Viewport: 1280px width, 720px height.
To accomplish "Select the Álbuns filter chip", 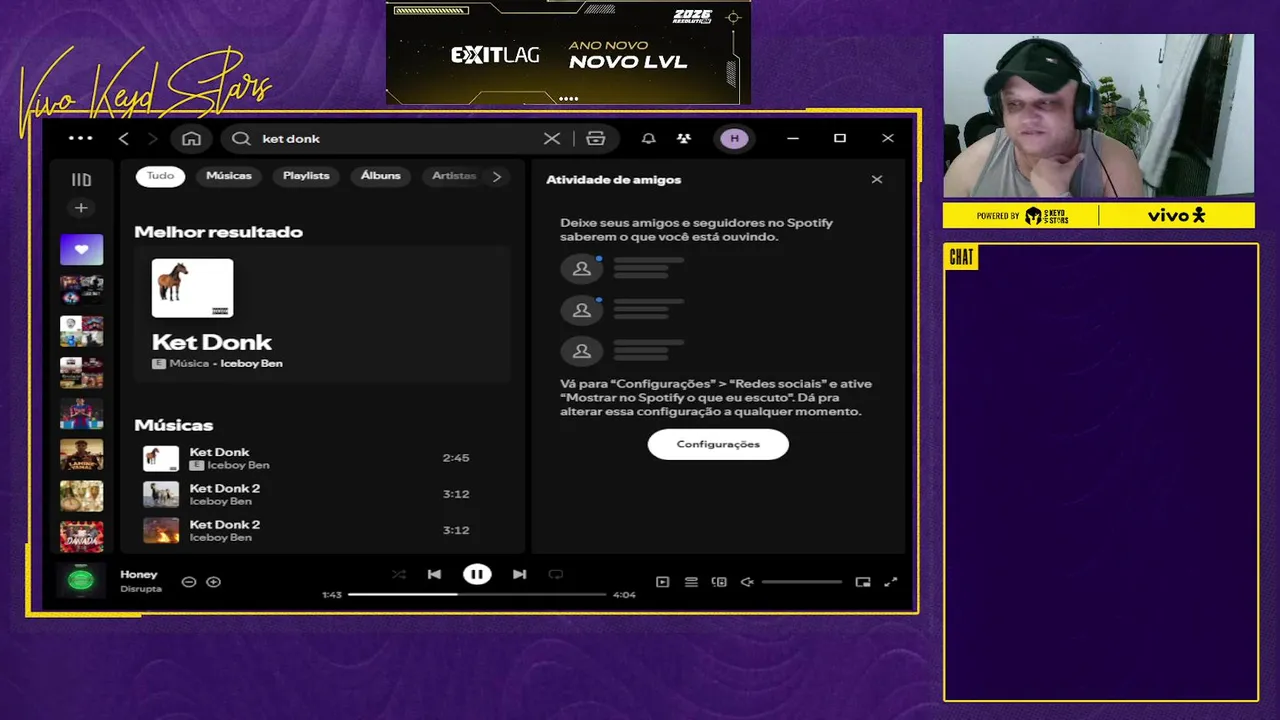I will click(x=381, y=176).
